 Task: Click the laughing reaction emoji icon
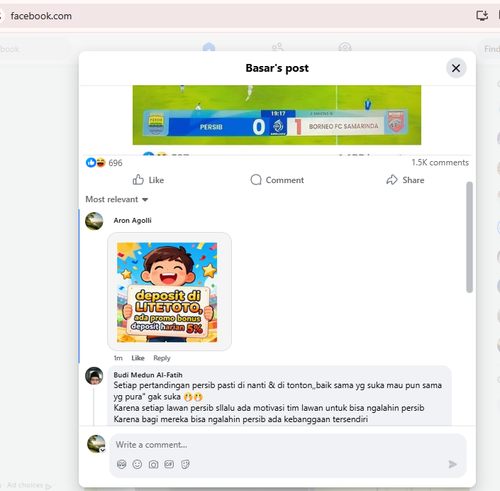pyautogui.click(x=100, y=163)
